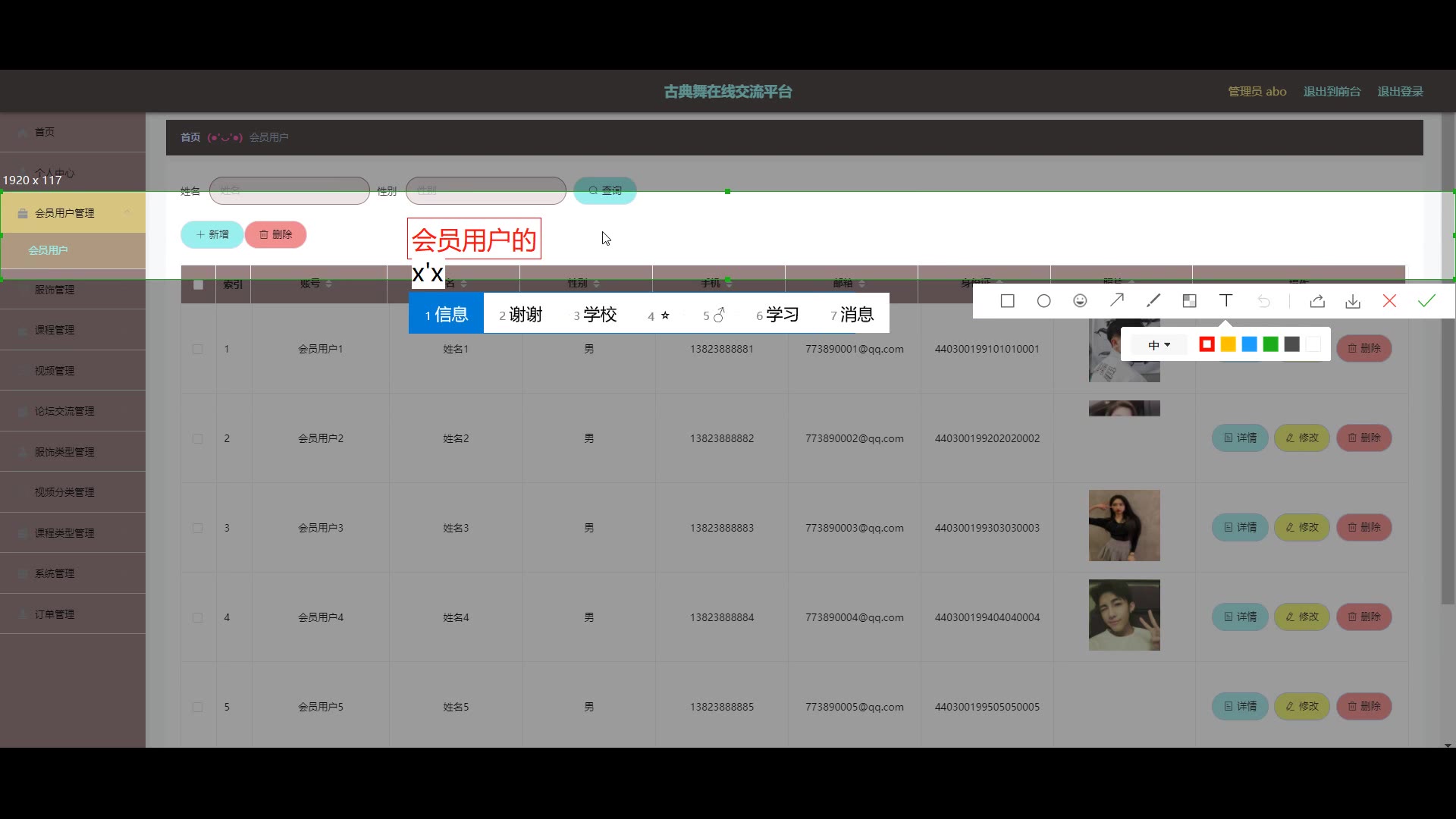Image resolution: width=1456 pixels, height=819 pixels.
Task: Click 详情 for 会员用户5
Action: click(1240, 706)
